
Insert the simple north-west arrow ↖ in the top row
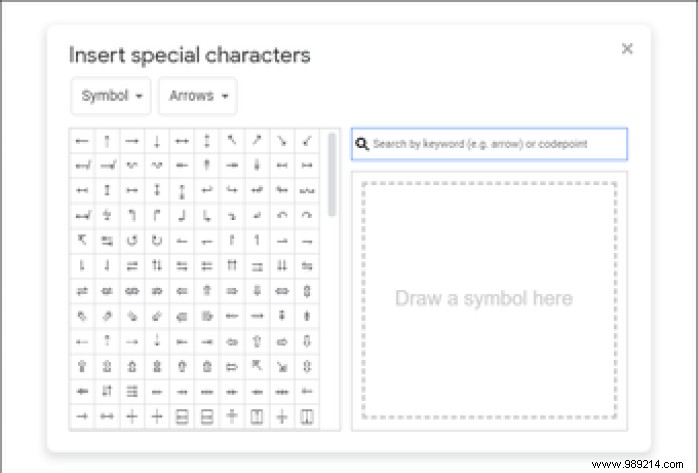(x=231, y=141)
